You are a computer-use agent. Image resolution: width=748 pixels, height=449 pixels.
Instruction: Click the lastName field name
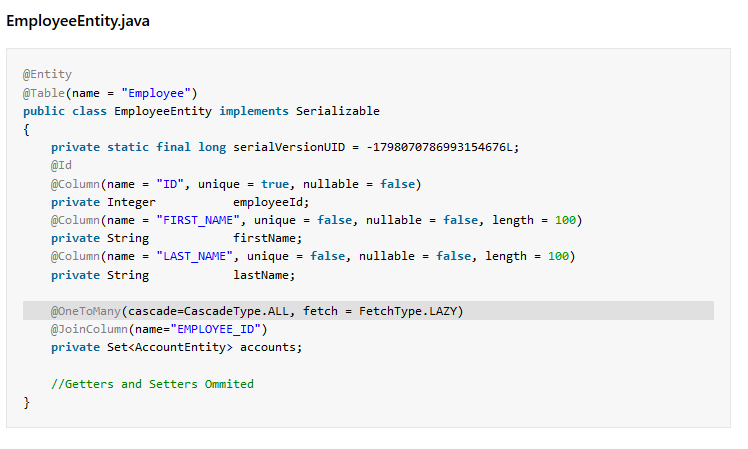click(x=260, y=275)
